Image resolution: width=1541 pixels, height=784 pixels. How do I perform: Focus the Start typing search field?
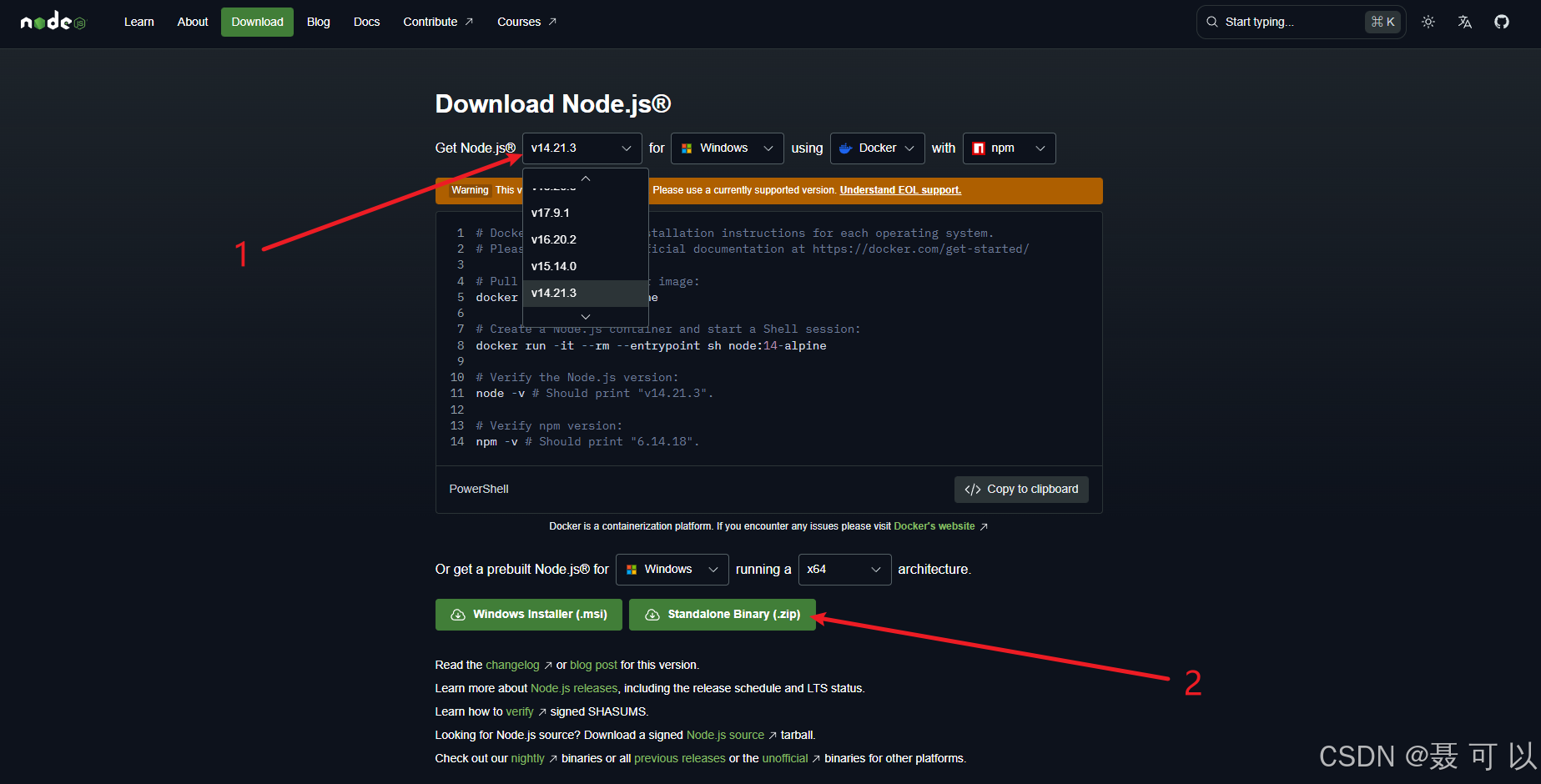pos(1301,22)
